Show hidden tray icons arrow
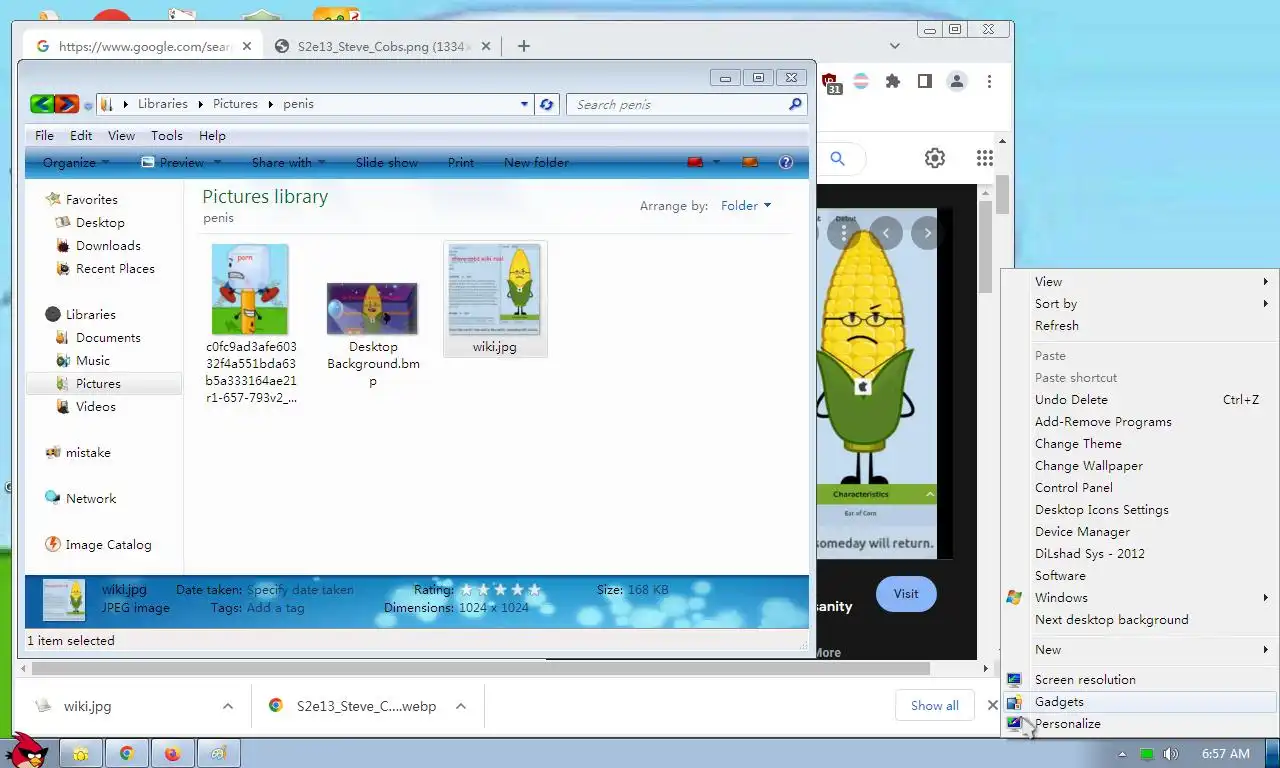 point(1123,754)
